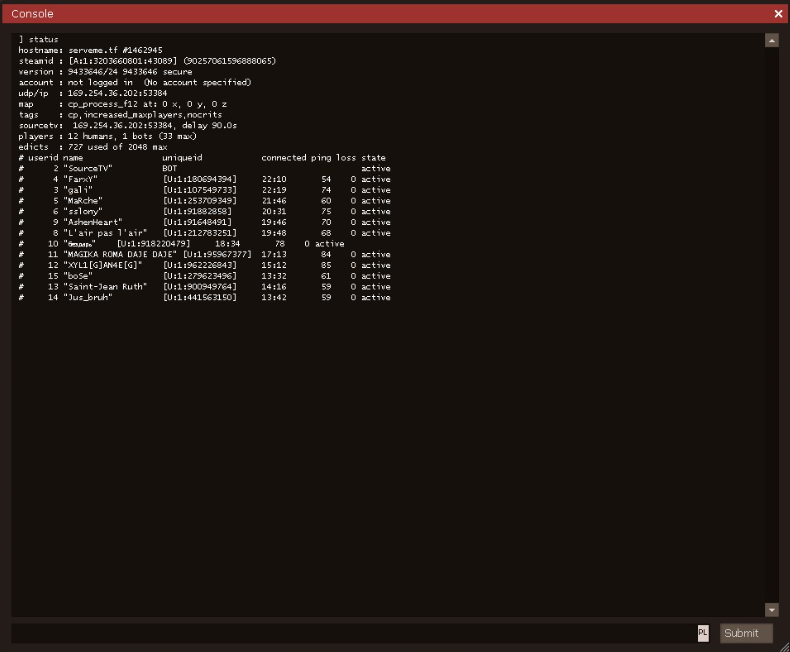The width and height of the screenshot is (790, 652).
Task: Click the player row for "Saint-Jean Ruth"
Action: [200, 287]
